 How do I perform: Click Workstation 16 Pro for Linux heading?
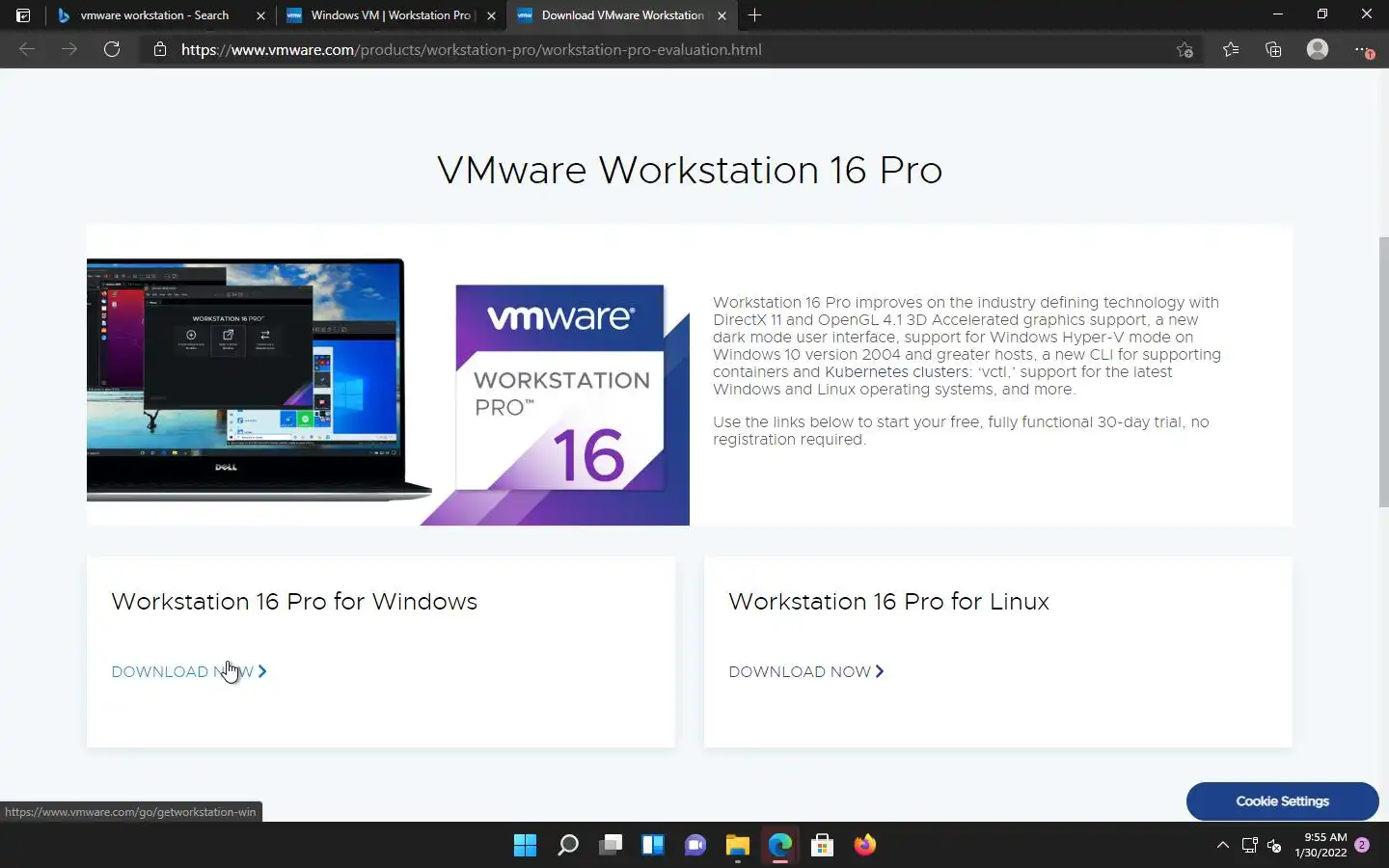tap(888, 601)
